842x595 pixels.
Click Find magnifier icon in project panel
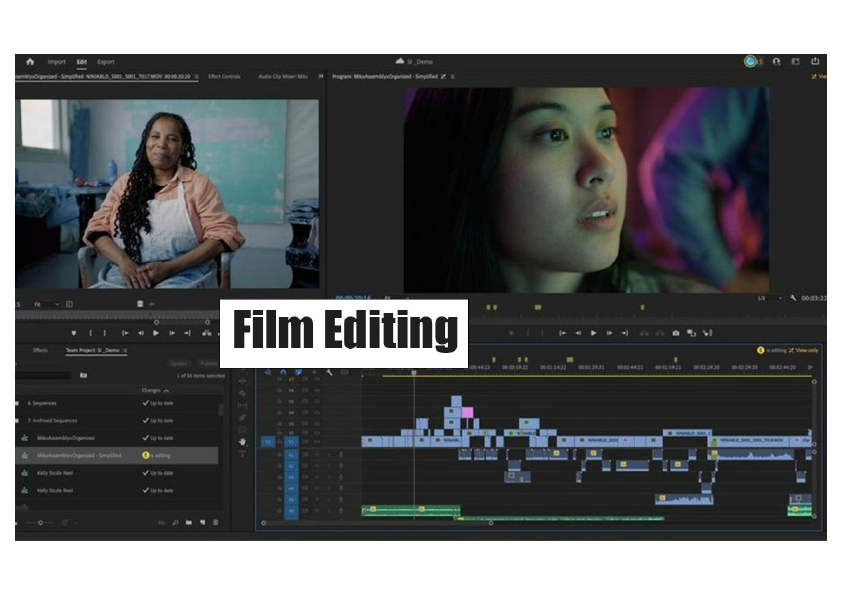(175, 522)
